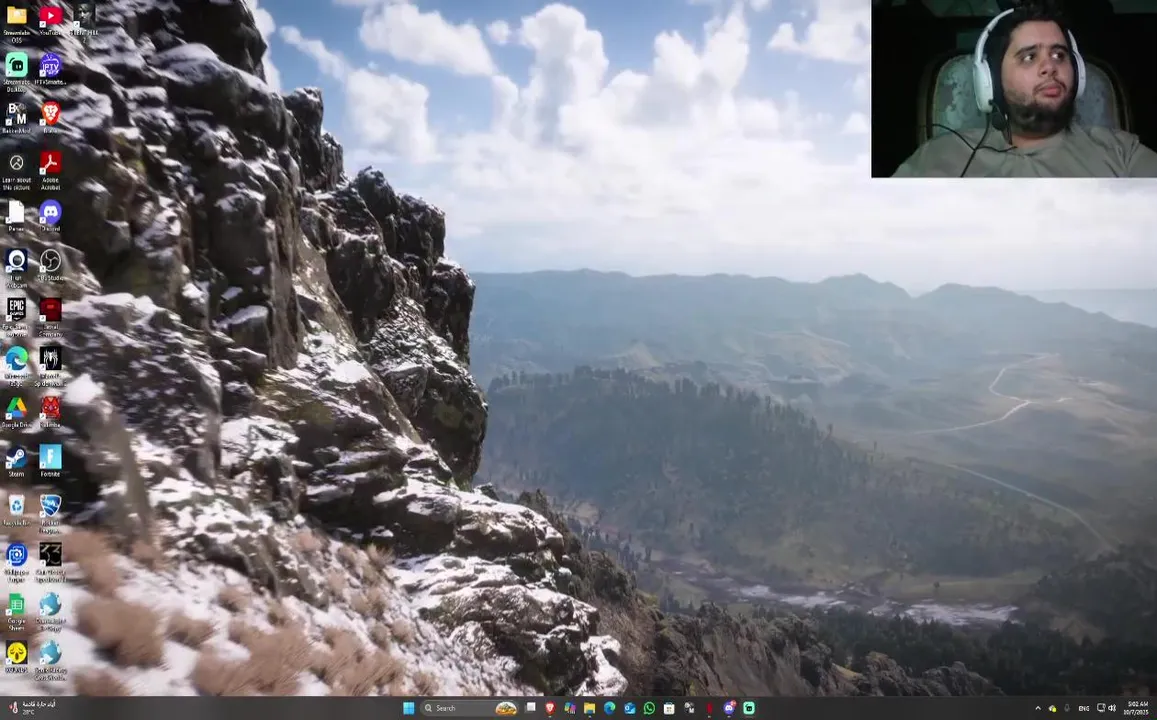
Task: Open the white blank-document file desktop icon
Action: coord(16,215)
